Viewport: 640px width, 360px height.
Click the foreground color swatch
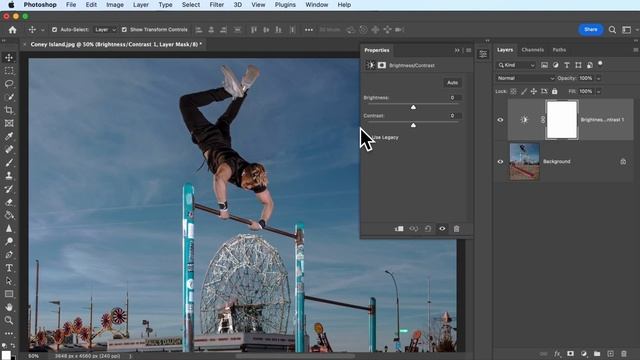[x=6, y=355]
